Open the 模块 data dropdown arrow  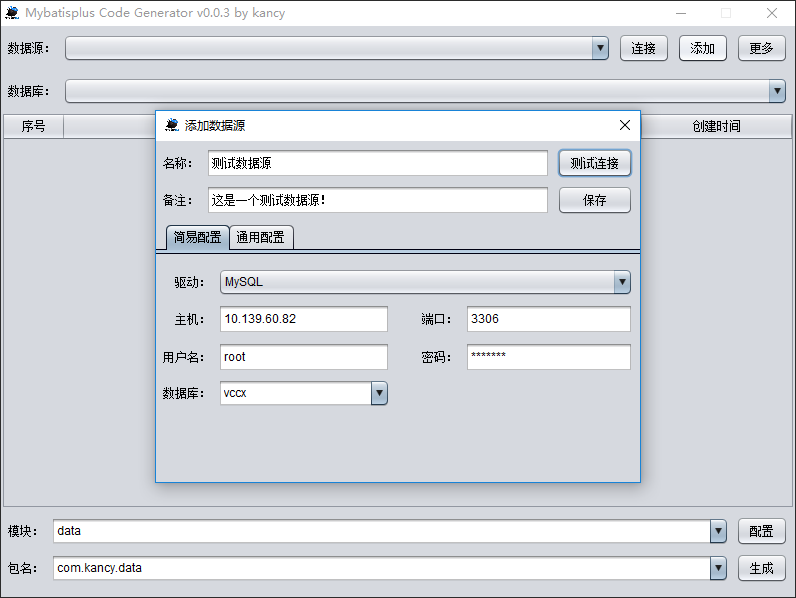click(718, 531)
